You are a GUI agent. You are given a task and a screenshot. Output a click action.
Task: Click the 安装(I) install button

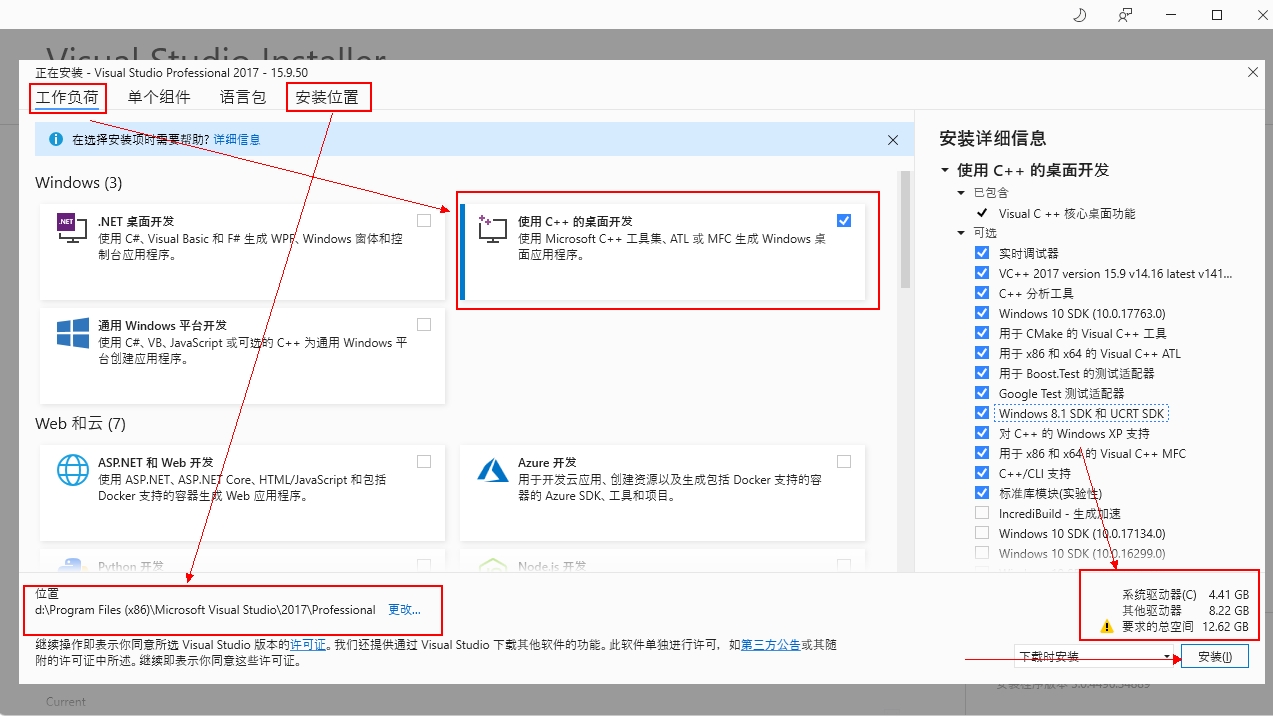1215,657
